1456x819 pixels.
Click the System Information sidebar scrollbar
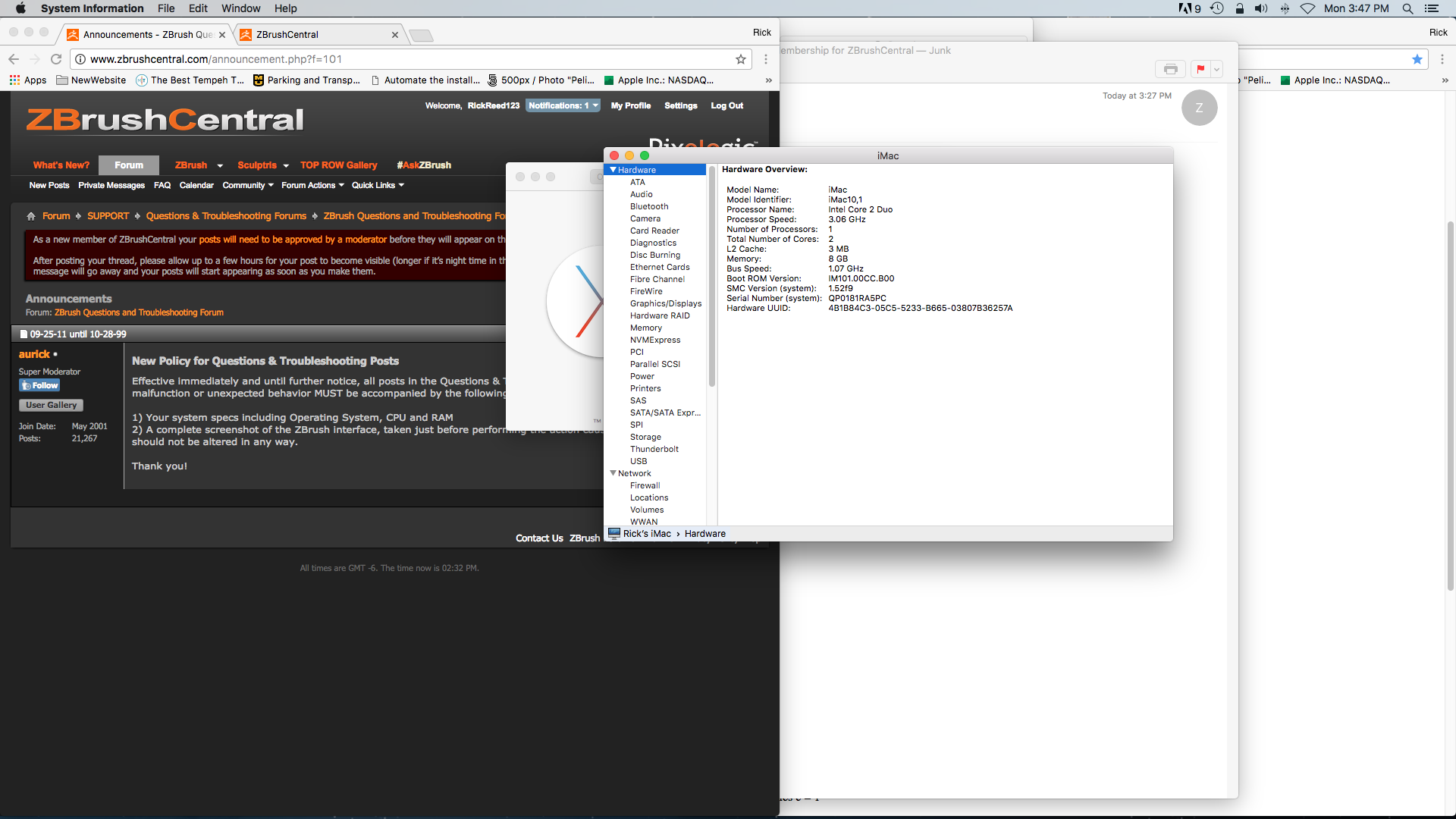[712, 277]
